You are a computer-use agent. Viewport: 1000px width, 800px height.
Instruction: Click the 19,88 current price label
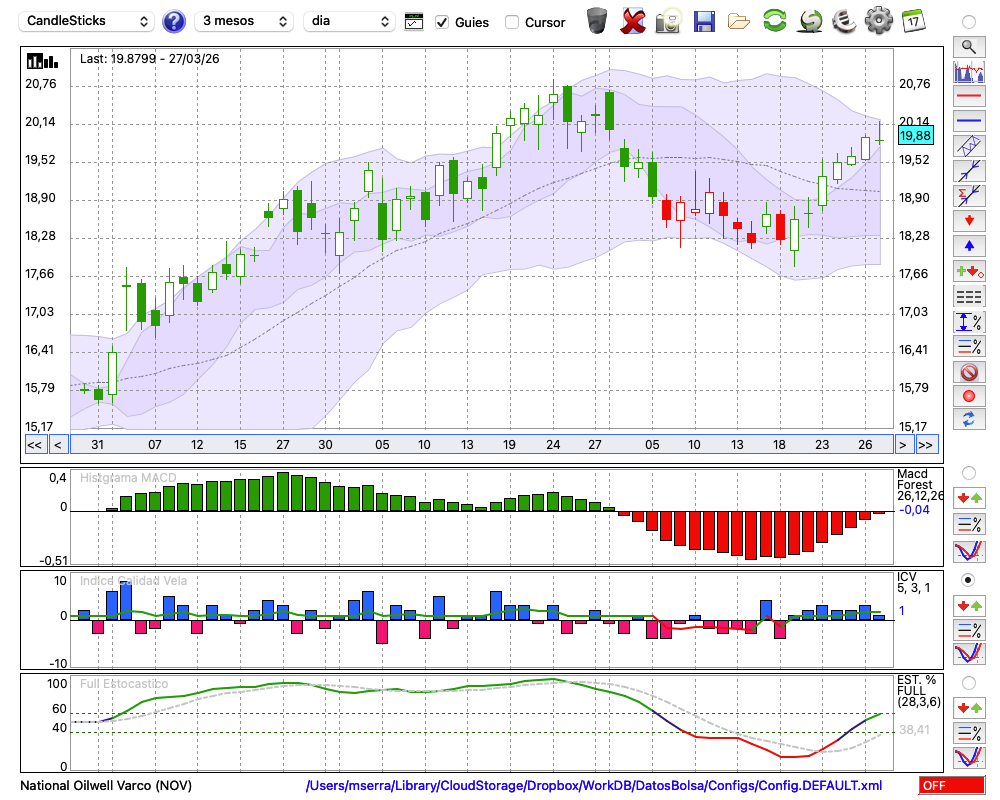915,135
